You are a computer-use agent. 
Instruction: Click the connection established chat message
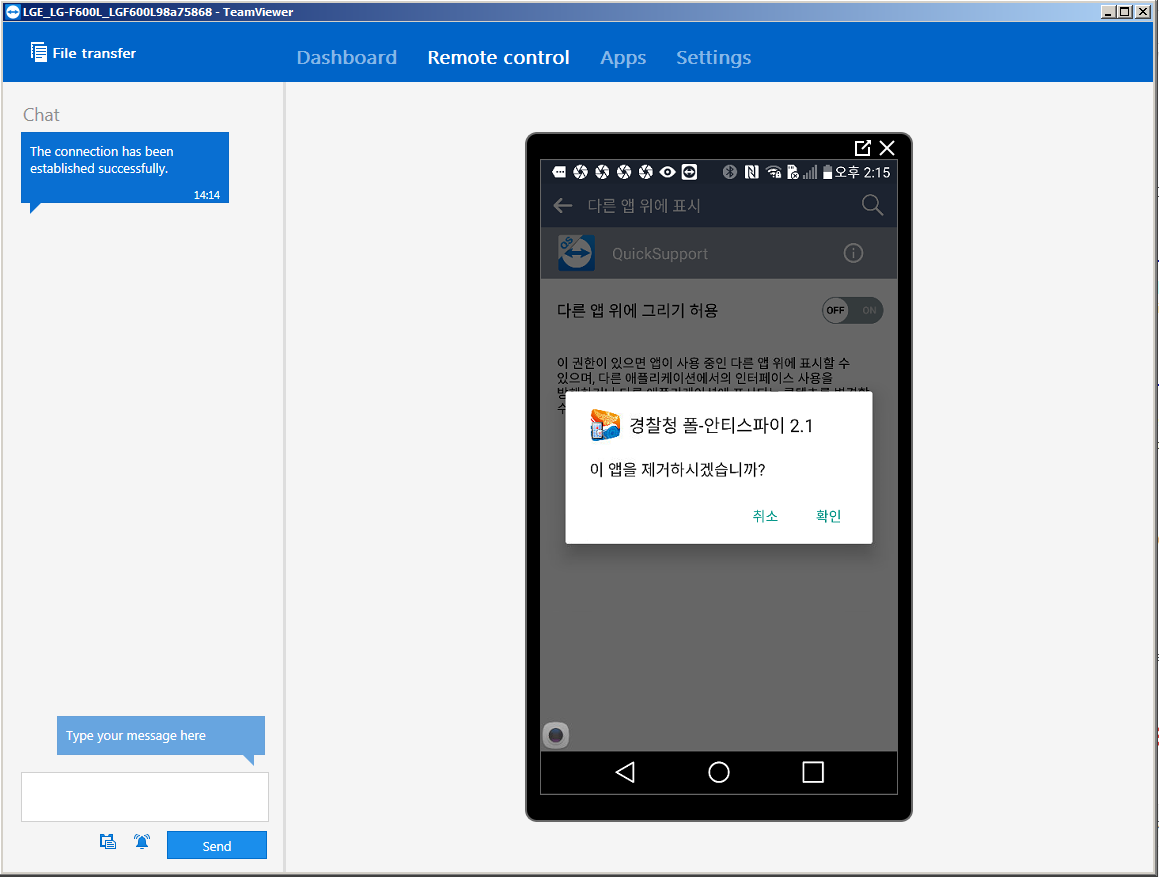[125, 168]
